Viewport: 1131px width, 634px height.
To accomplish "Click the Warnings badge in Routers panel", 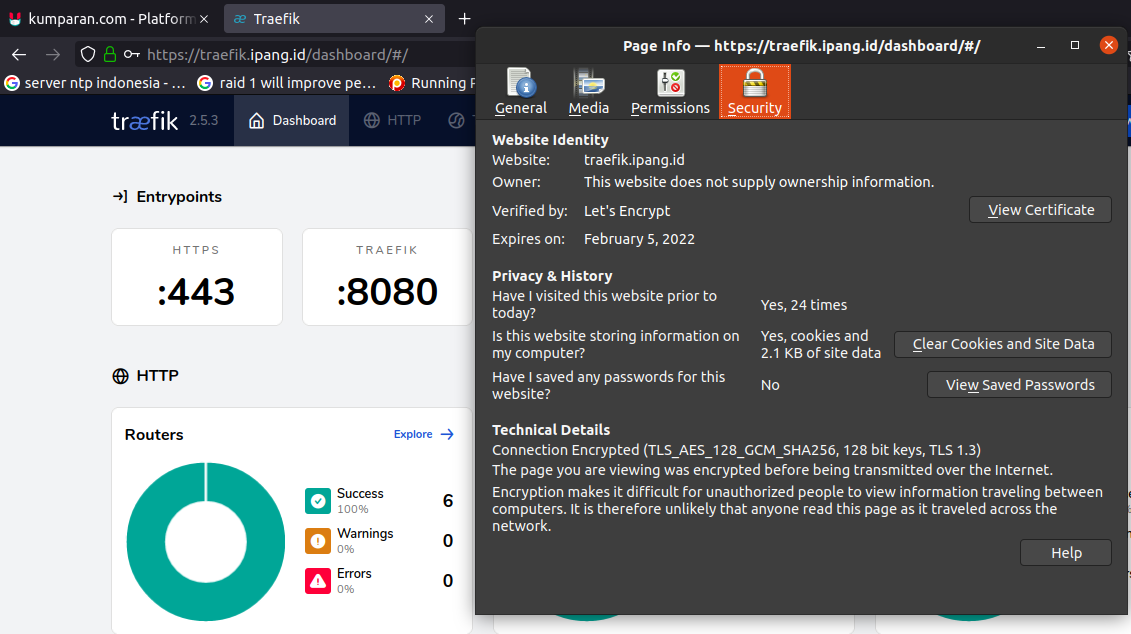I will [317, 540].
